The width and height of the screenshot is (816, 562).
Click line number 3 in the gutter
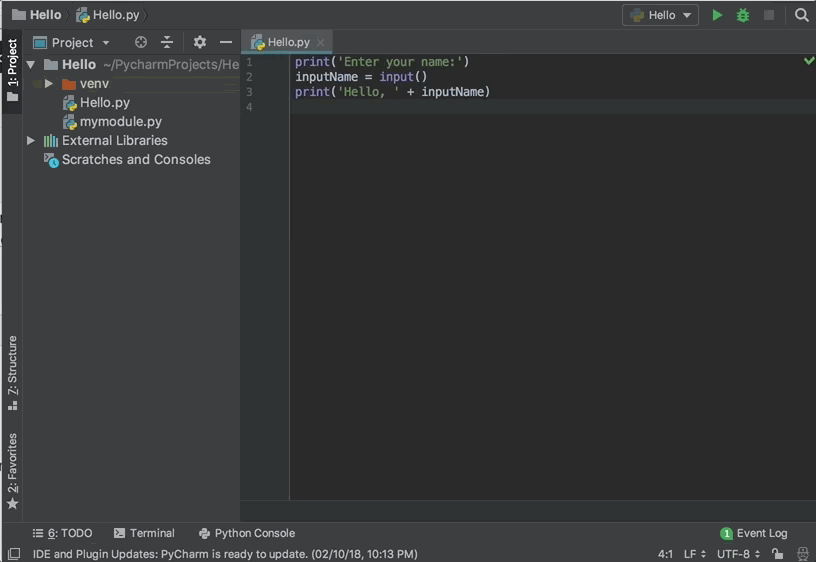click(x=249, y=92)
